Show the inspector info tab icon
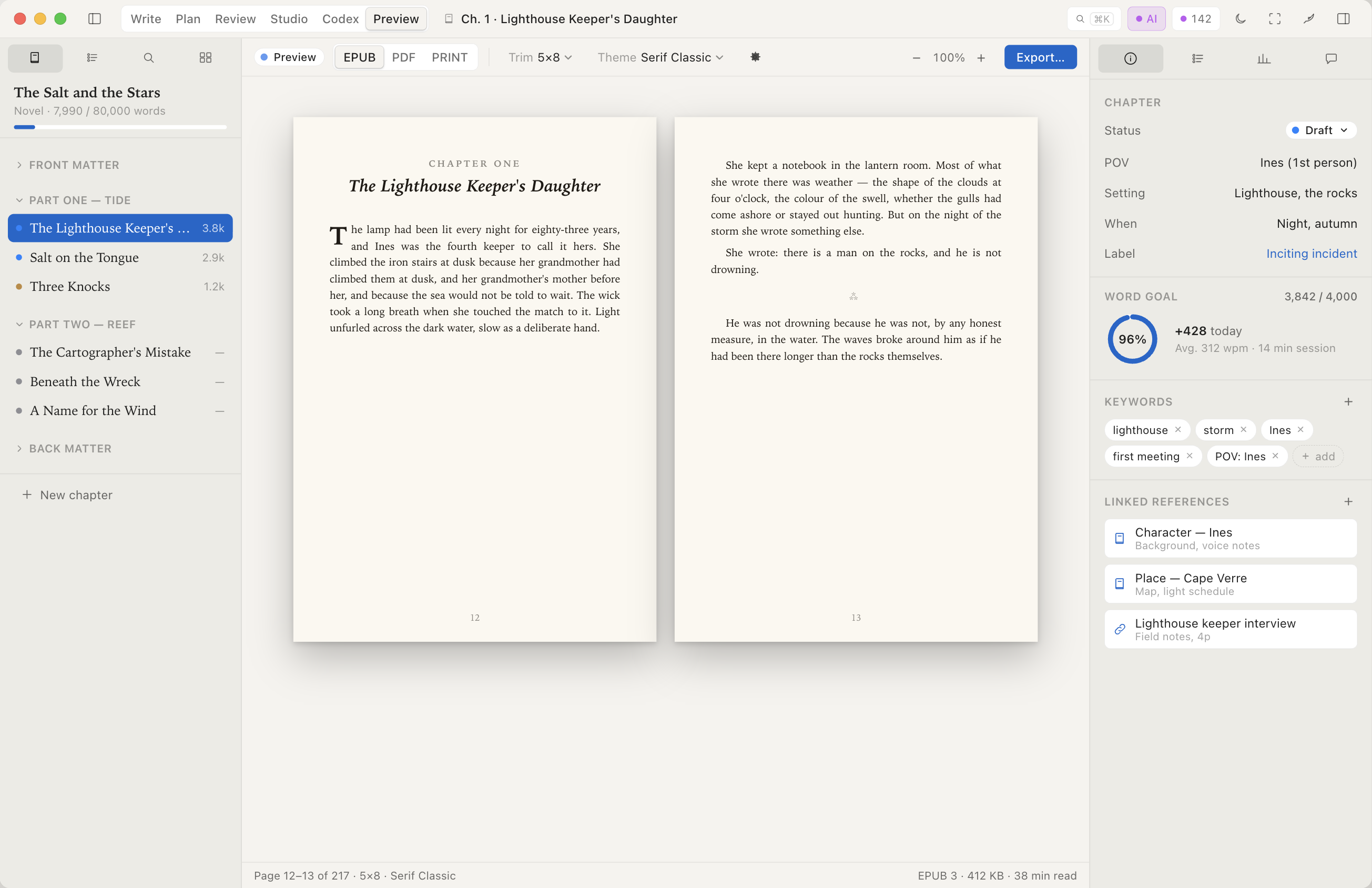The image size is (1372, 888). [1131, 58]
